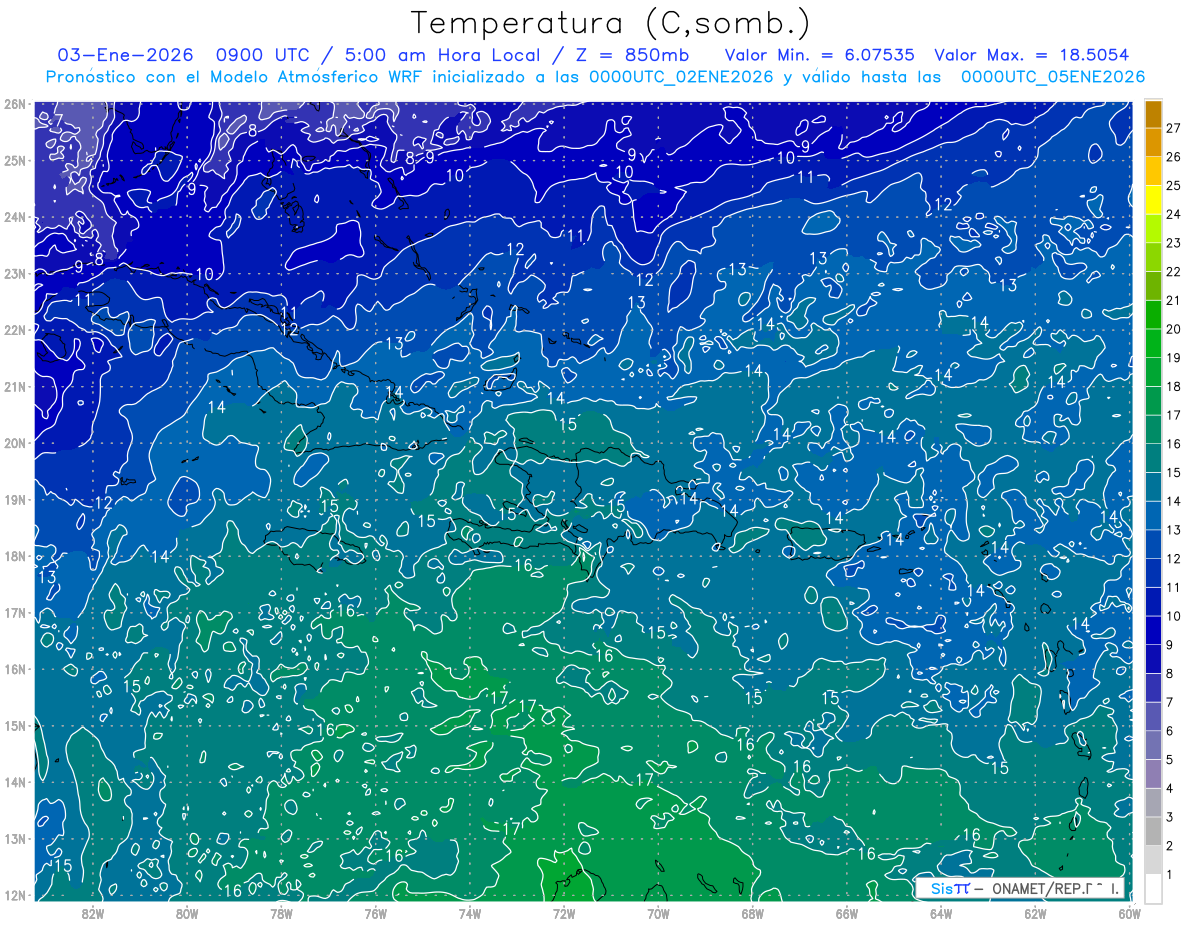Image resolution: width=1200 pixels, height=927 pixels.
Task: Click the '80W' longitude axis label
Action: (x=187, y=913)
